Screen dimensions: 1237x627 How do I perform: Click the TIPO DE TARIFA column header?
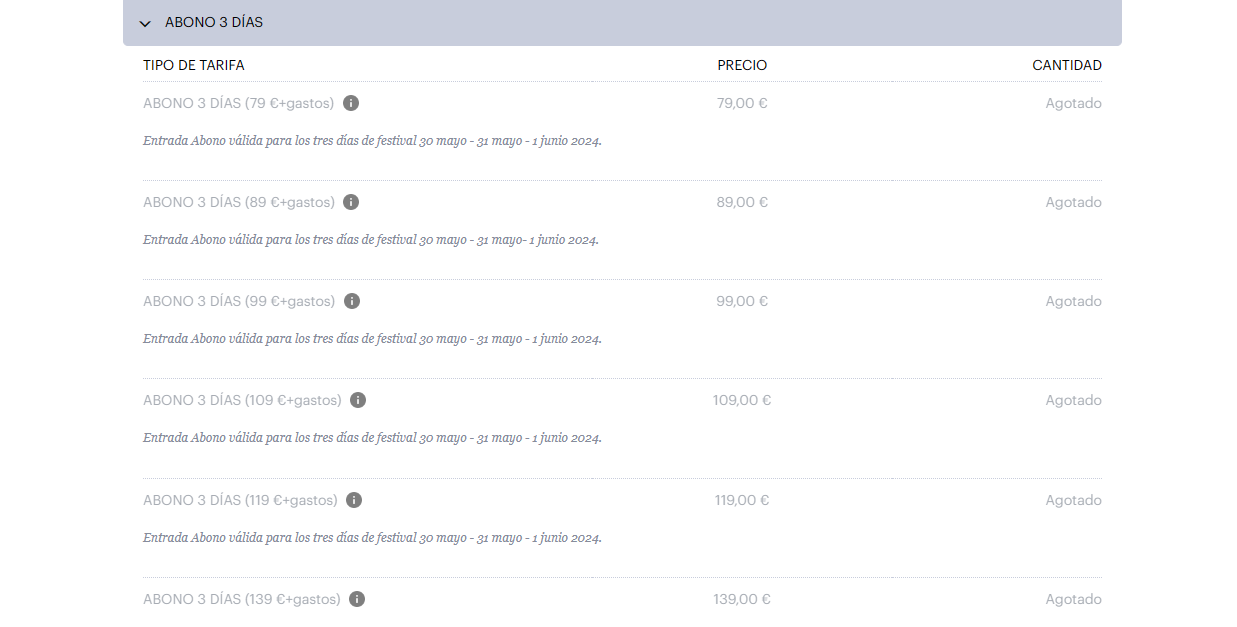[194, 65]
